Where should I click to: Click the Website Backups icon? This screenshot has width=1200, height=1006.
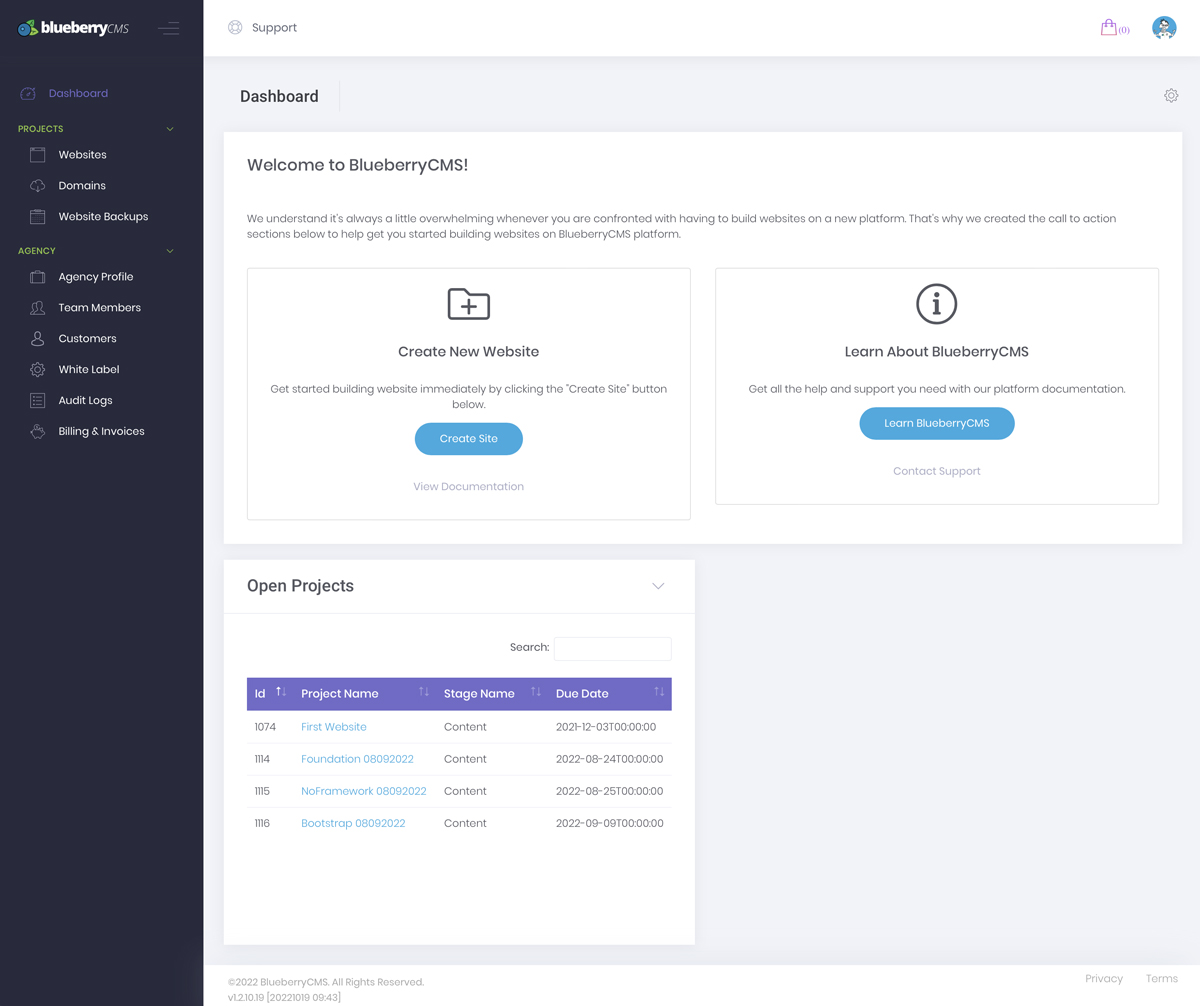pyautogui.click(x=37, y=217)
